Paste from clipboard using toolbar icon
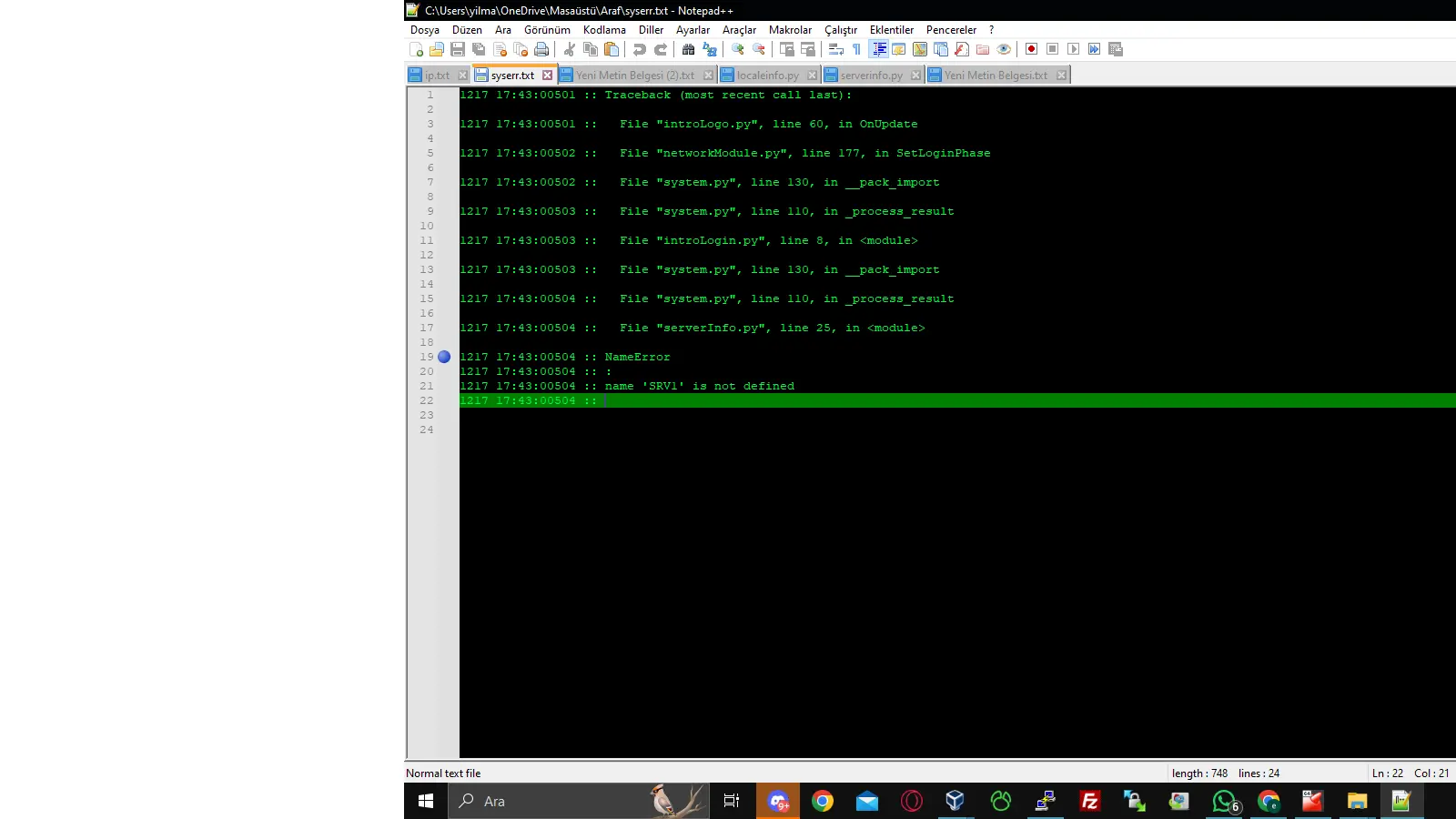The height and width of the screenshot is (819, 1456). click(612, 49)
